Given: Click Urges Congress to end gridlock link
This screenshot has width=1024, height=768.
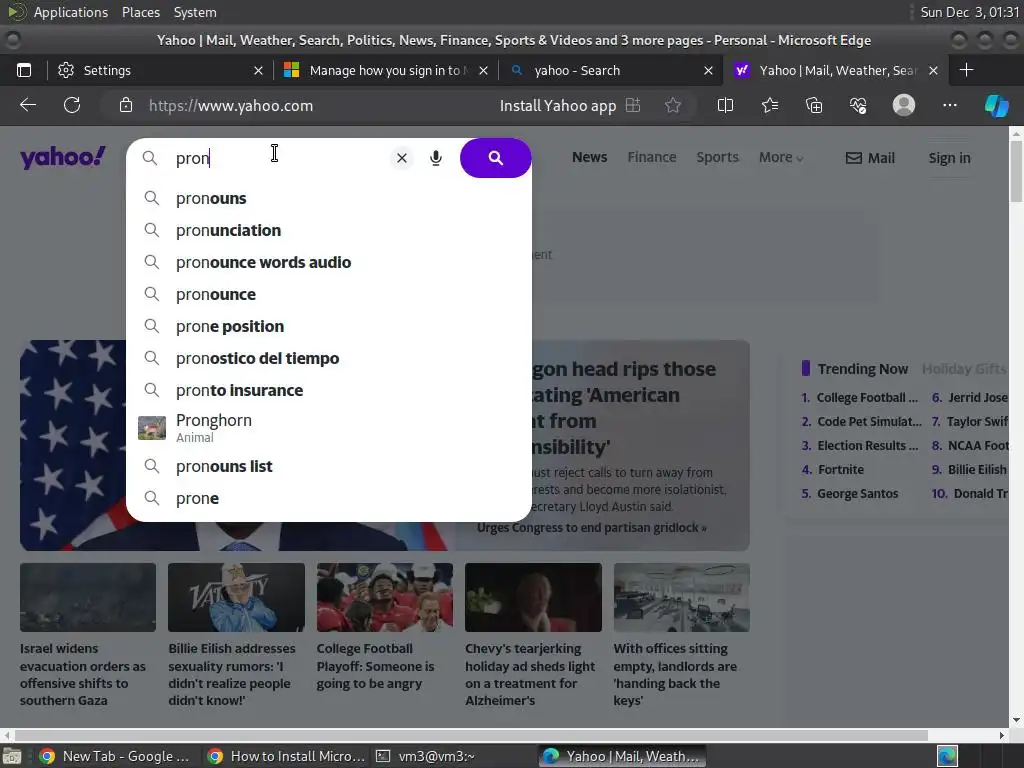Looking at the screenshot, I should [592, 528].
